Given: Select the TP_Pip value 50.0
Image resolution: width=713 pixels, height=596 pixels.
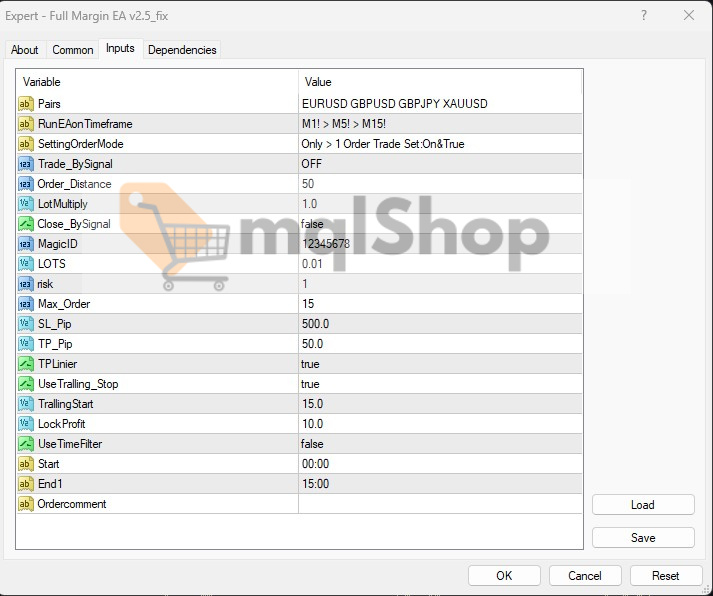Looking at the screenshot, I should click(x=440, y=344).
